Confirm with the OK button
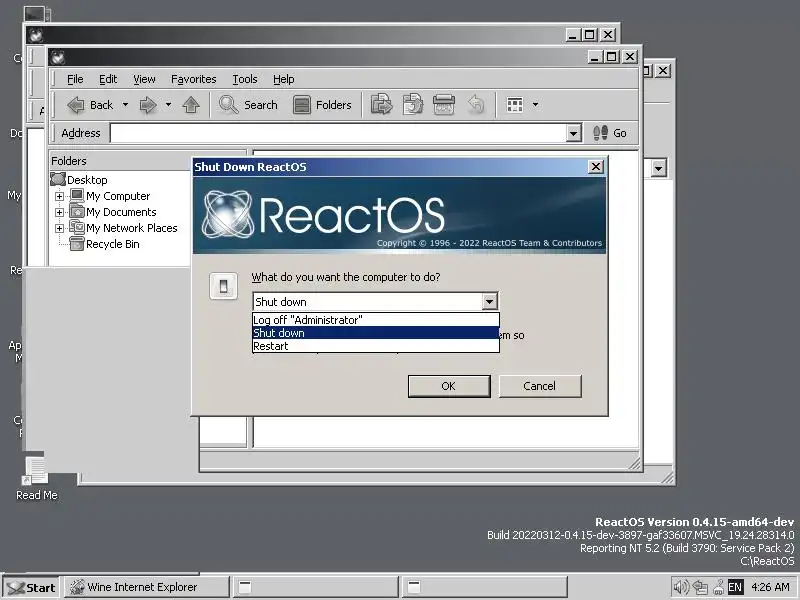The image size is (800, 600). [x=449, y=386]
